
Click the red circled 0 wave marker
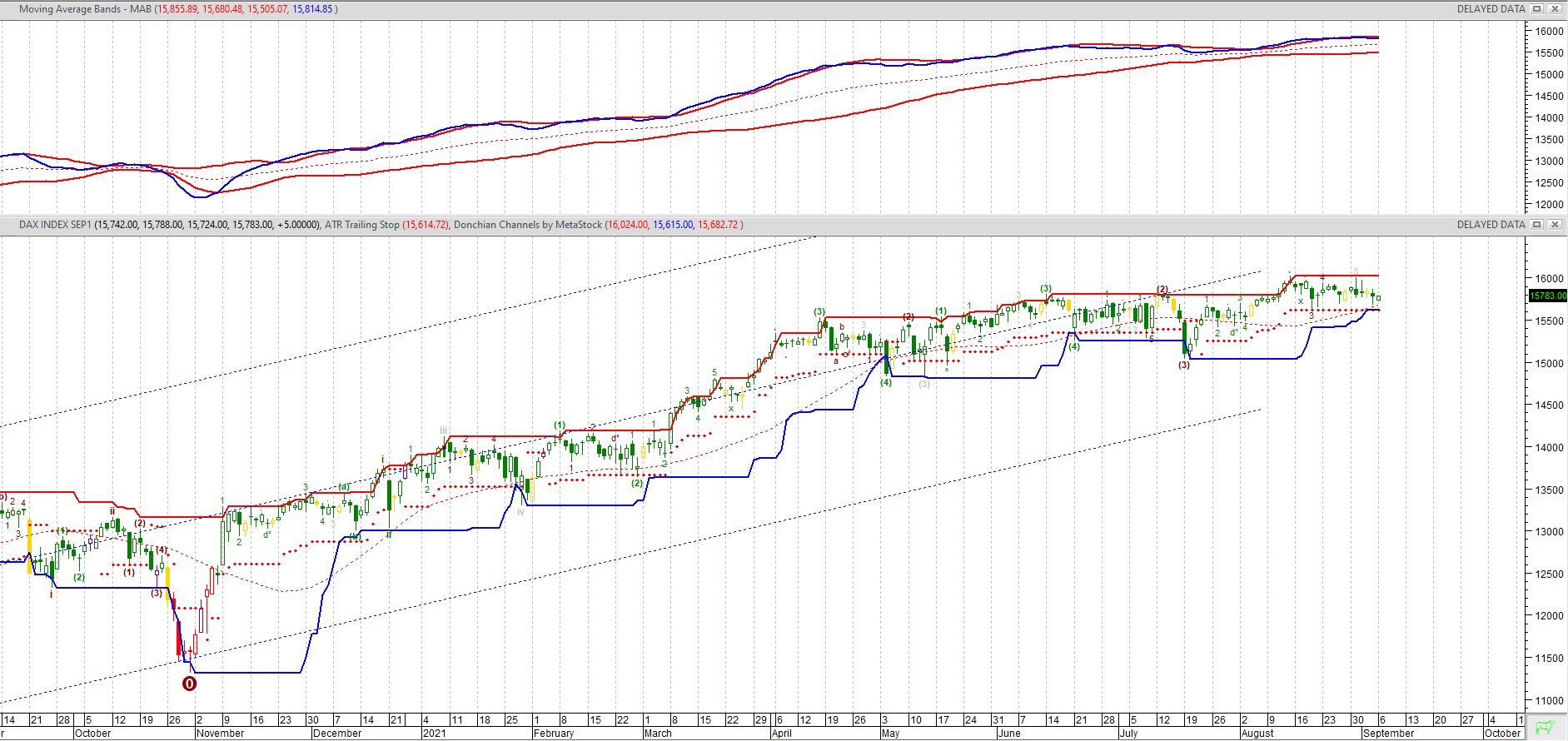(x=190, y=684)
